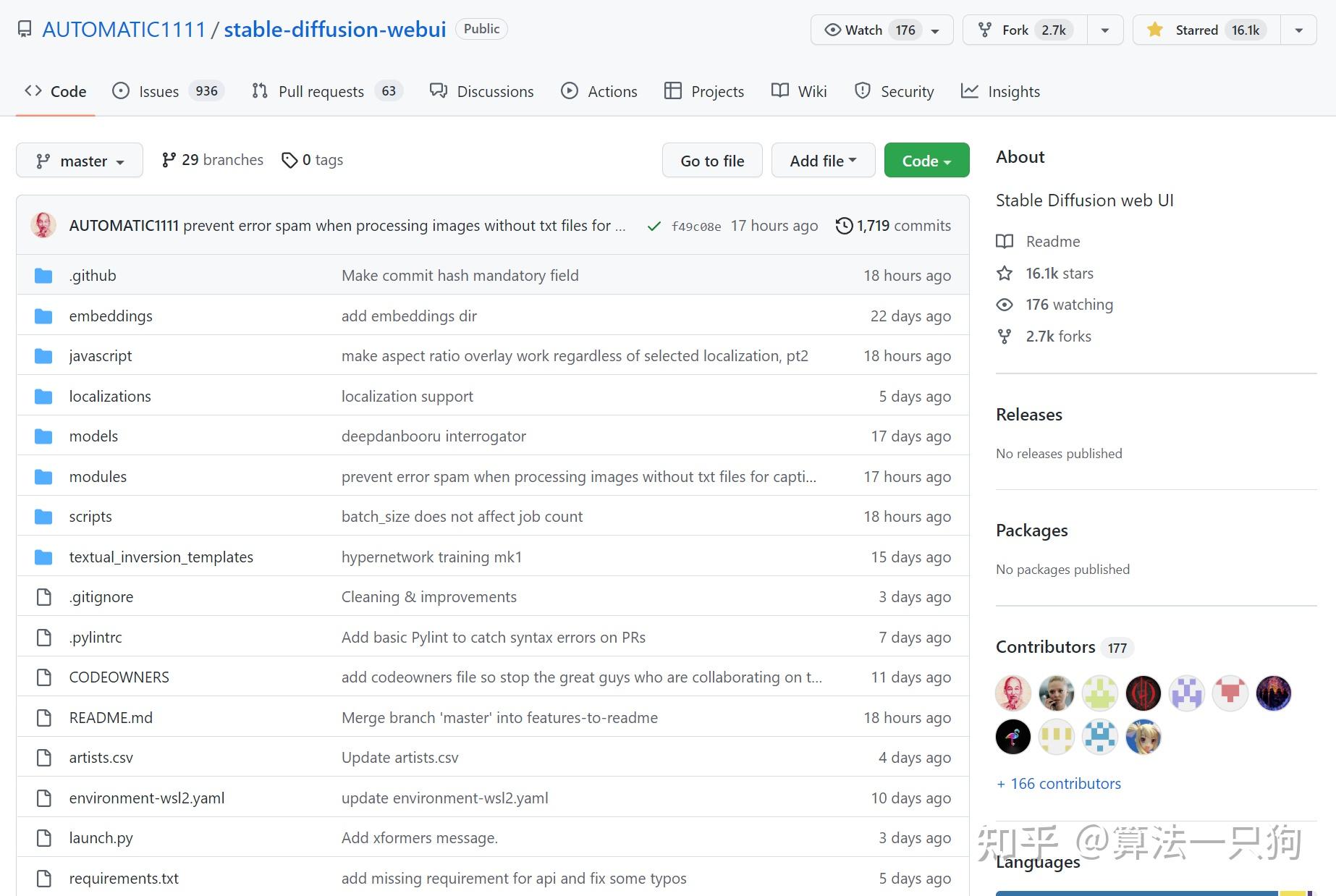The width and height of the screenshot is (1336, 896).
Task: Click the models folder icon
Action: pos(43,436)
